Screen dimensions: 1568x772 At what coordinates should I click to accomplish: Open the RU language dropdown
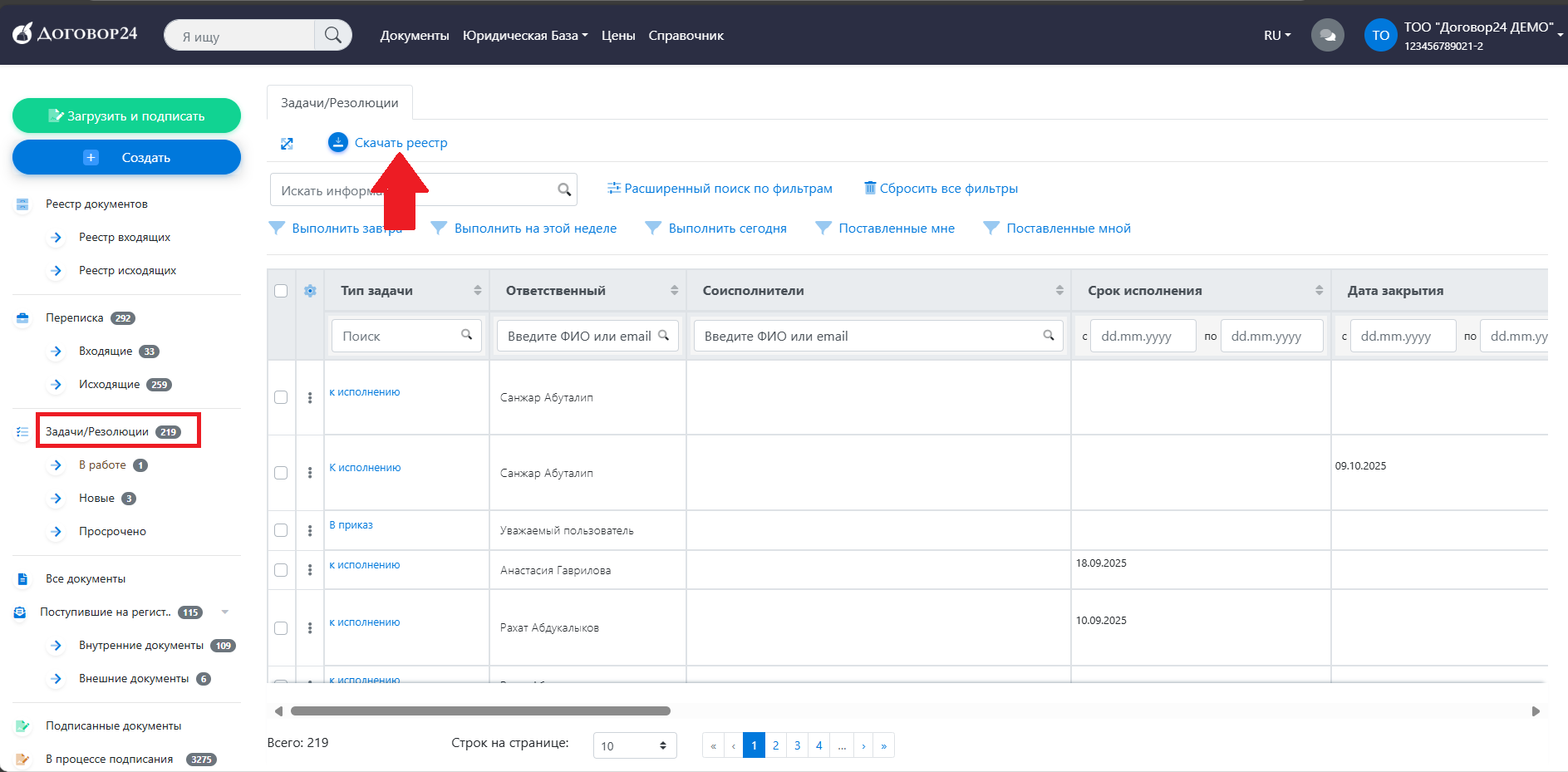click(1277, 36)
